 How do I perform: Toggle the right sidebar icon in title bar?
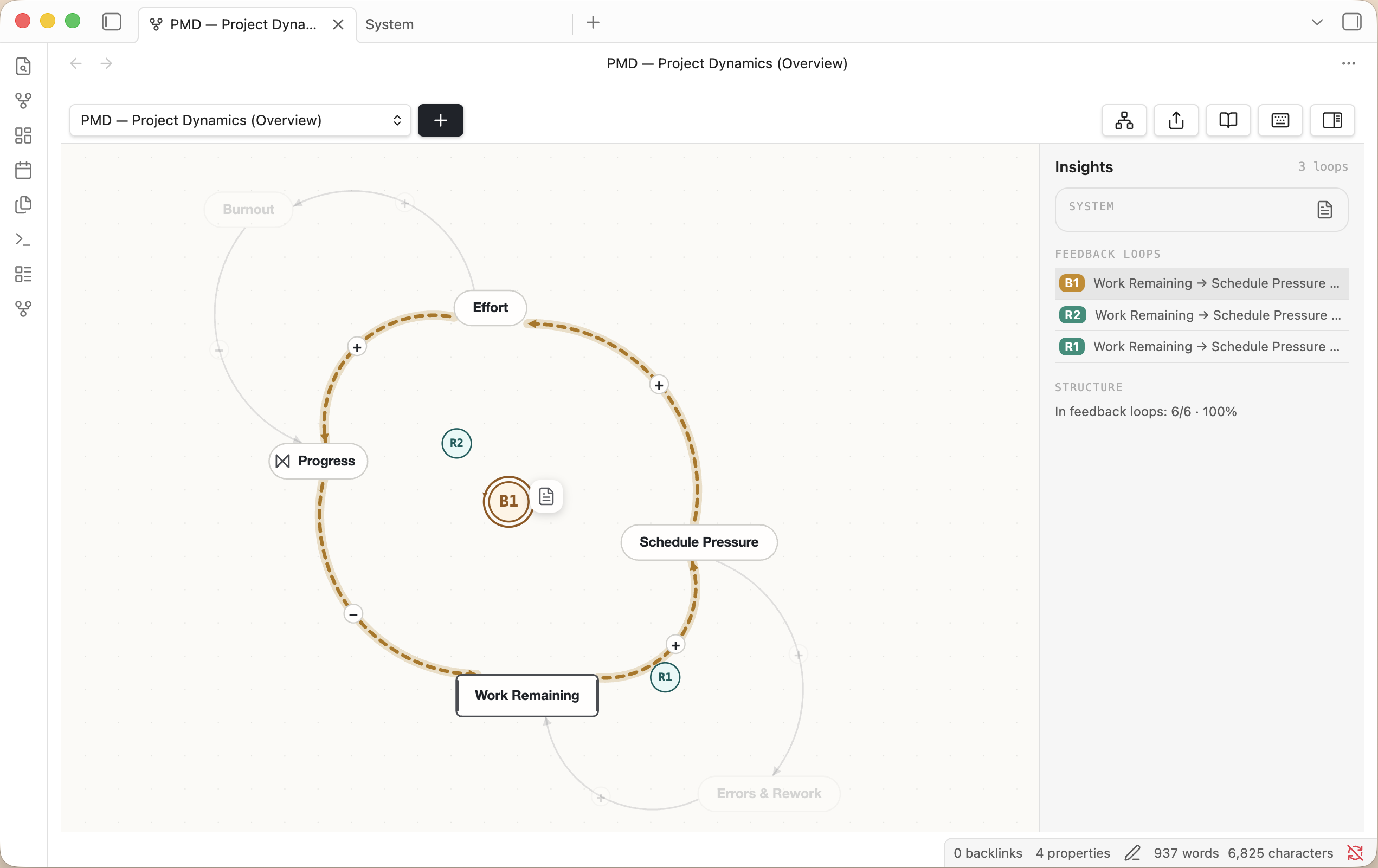(1351, 22)
